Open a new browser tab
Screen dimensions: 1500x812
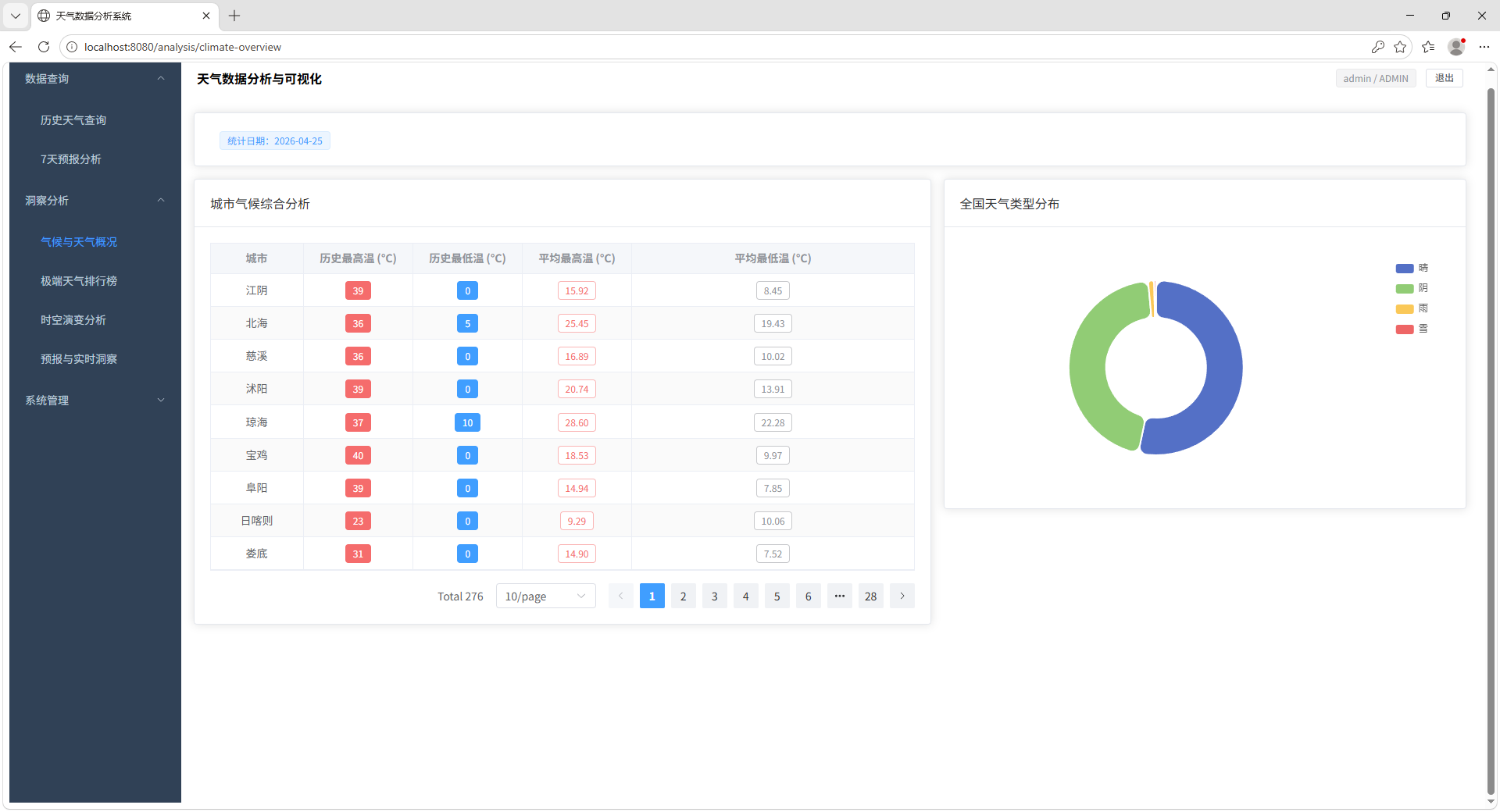pos(234,16)
